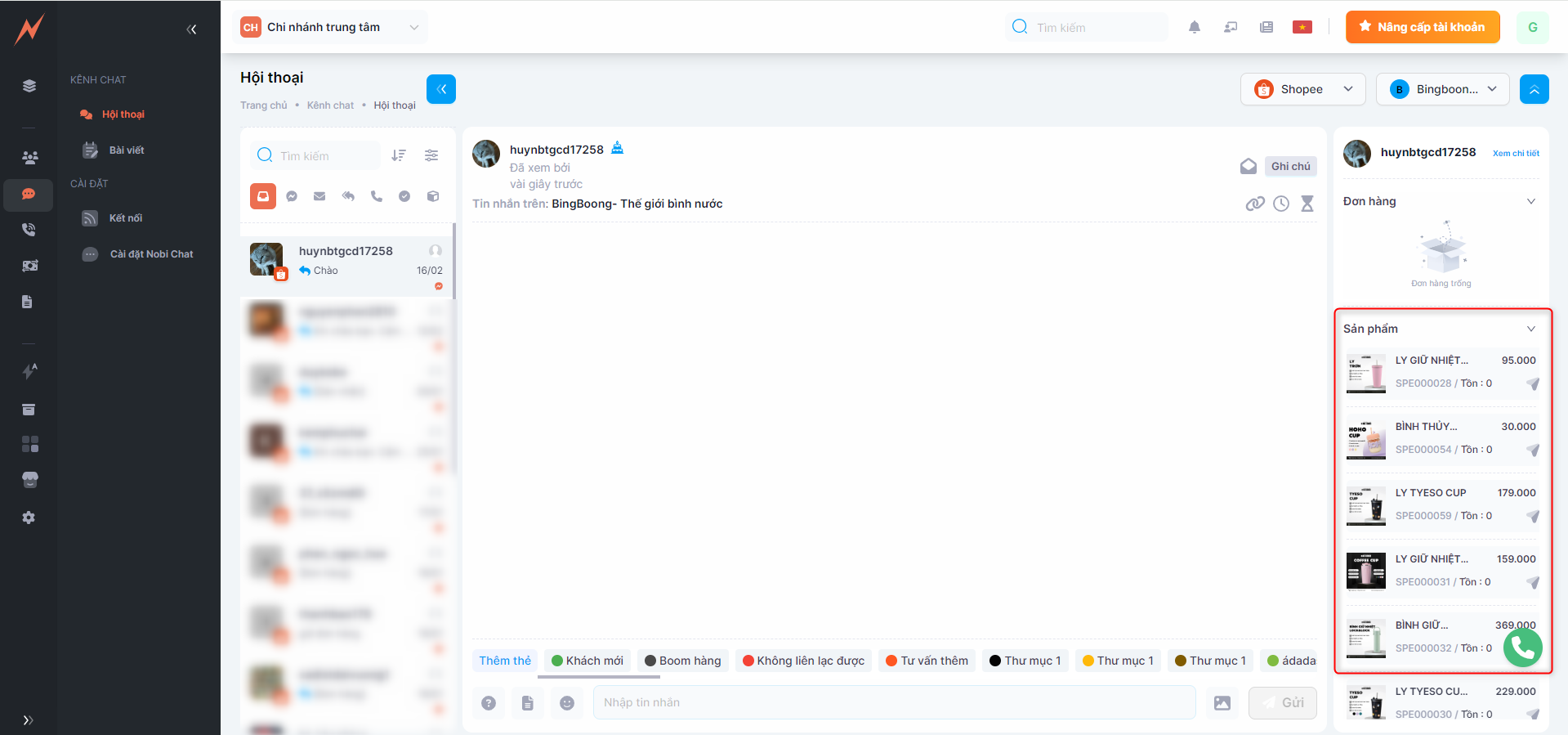Filter conversations by phone call icon

pos(376,196)
